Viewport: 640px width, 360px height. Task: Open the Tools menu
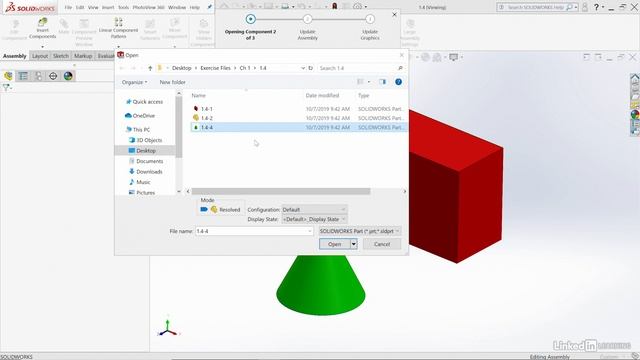(123, 7)
